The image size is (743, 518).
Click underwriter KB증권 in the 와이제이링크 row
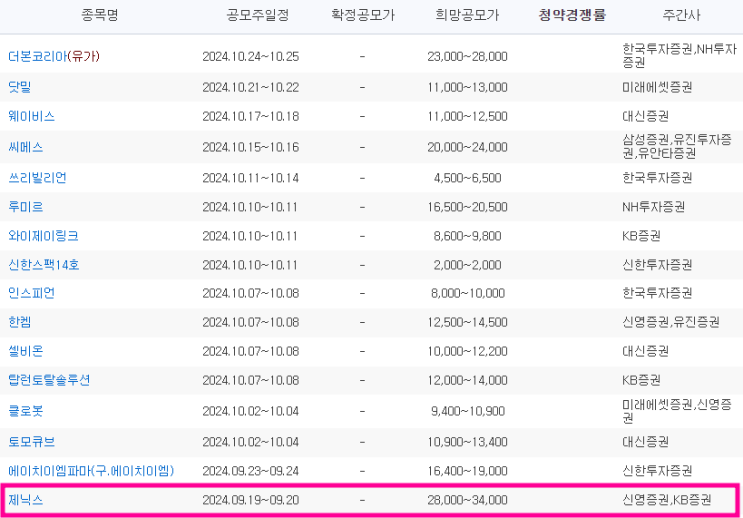click(x=641, y=236)
